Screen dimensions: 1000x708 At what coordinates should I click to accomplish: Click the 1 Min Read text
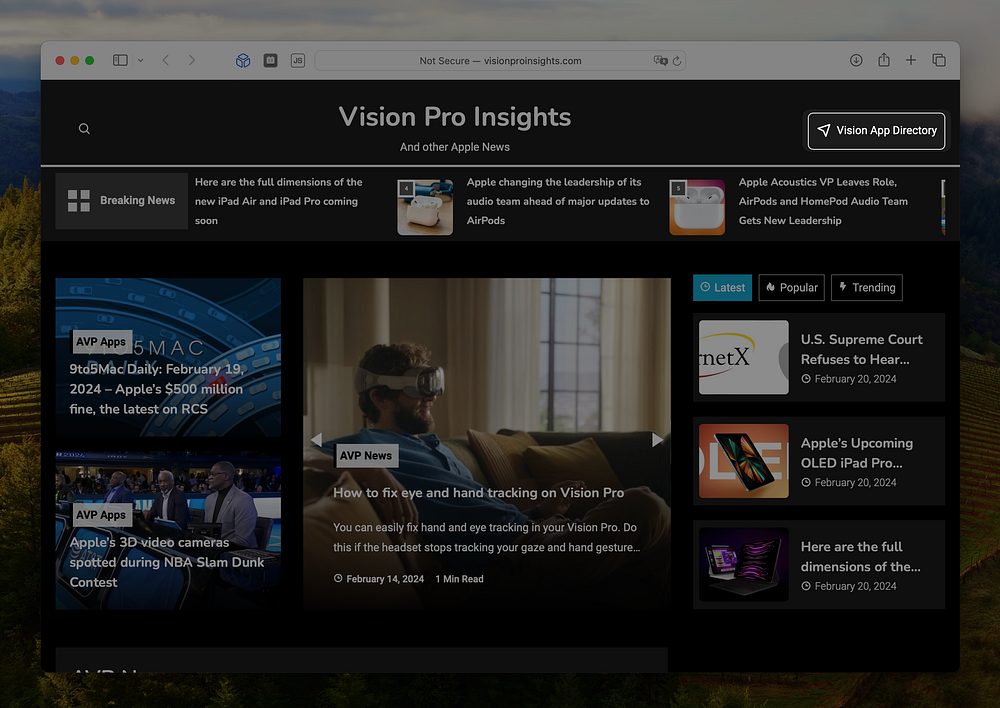[459, 579]
